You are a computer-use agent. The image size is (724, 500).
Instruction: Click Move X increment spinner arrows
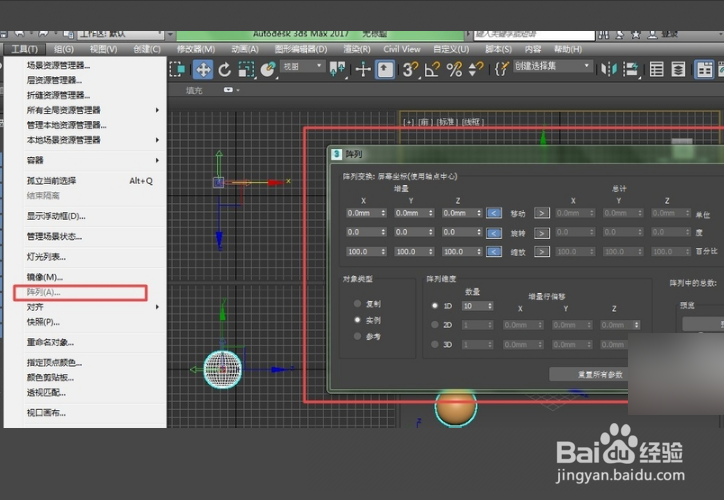coord(383,213)
